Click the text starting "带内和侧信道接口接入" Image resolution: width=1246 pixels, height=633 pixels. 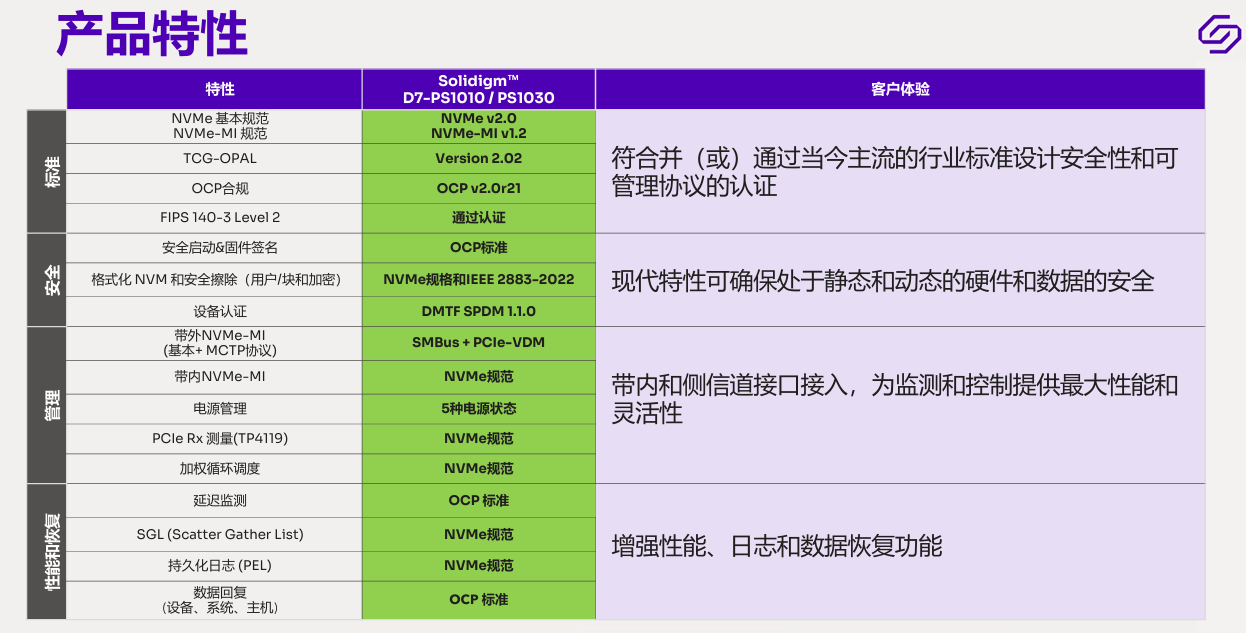pos(895,399)
